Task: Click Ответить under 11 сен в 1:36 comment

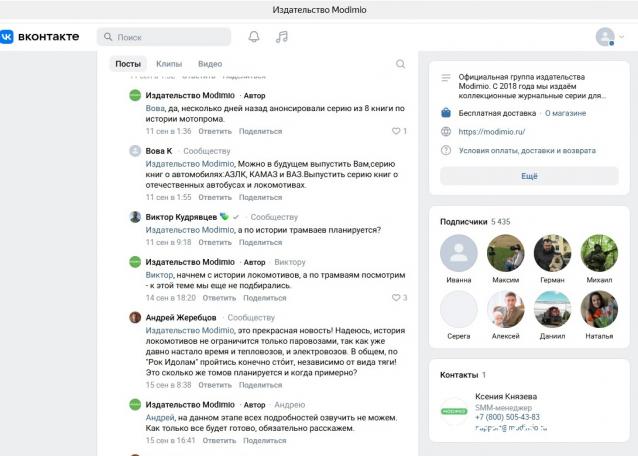Action: click(215, 131)
